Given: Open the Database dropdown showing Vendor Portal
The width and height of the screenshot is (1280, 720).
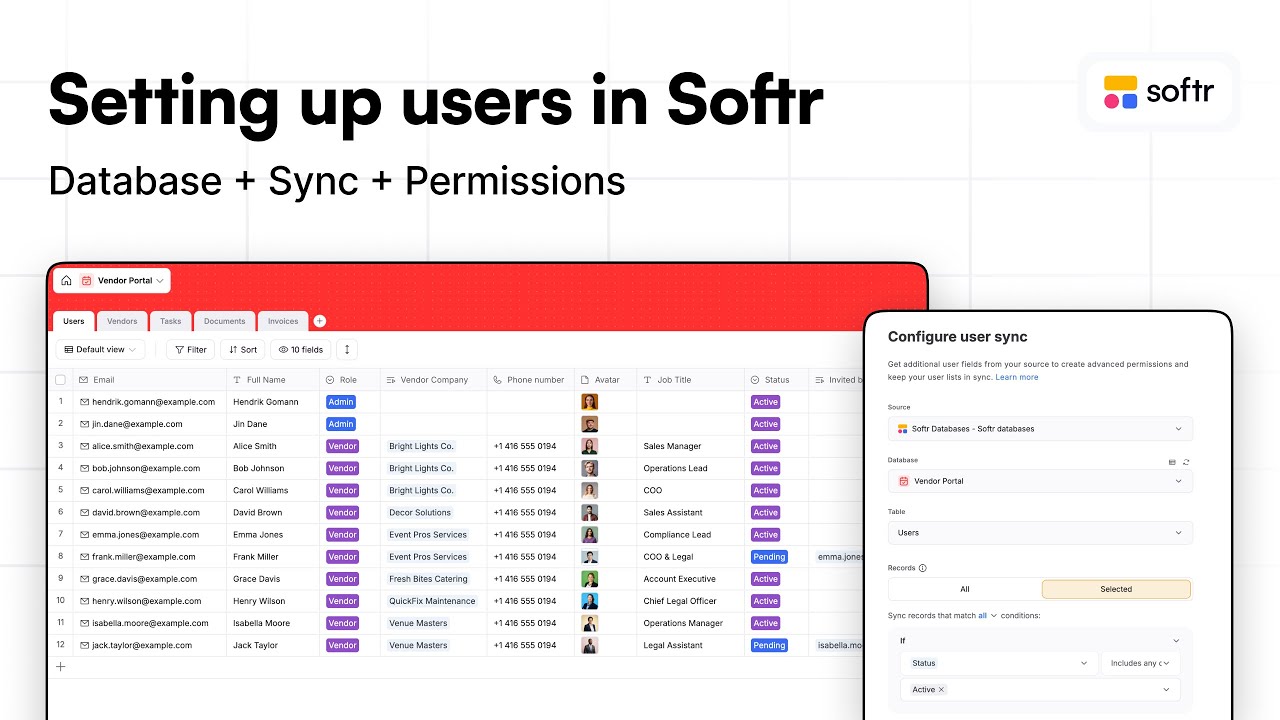Looking at the screenshot, I should click(1040, 481).
